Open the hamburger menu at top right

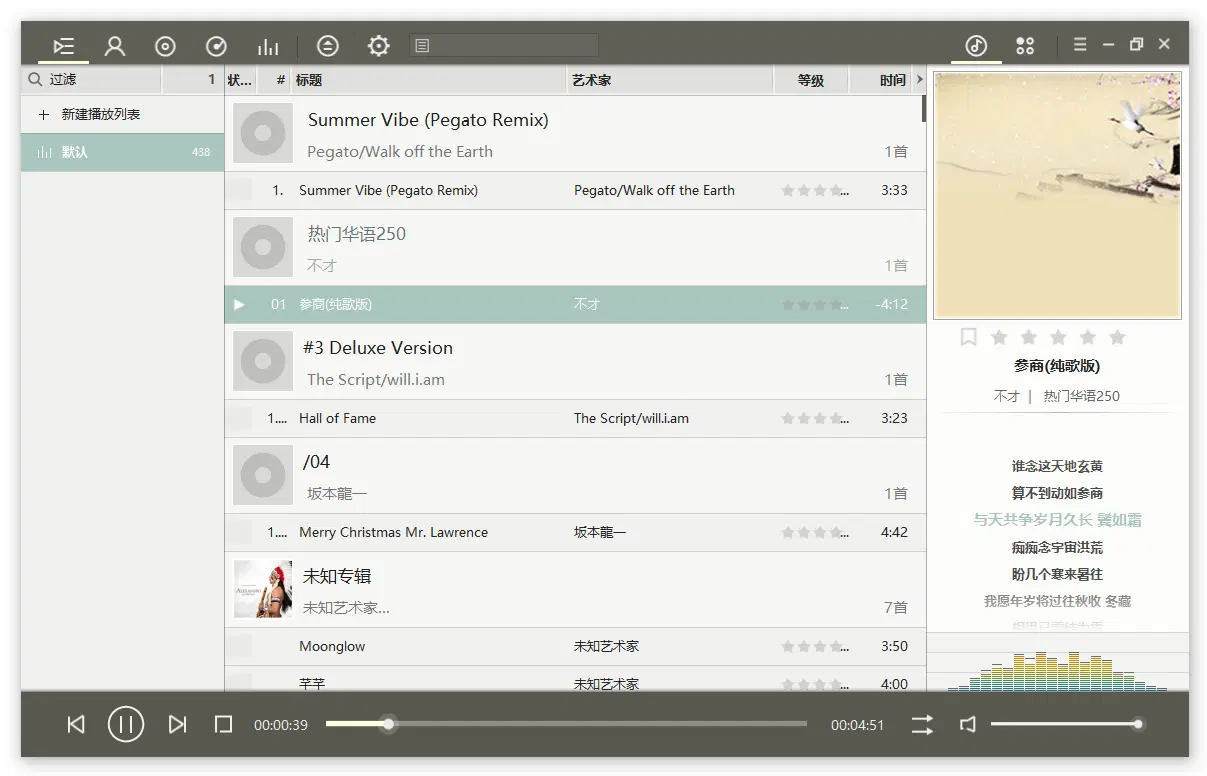point(1079,44)
